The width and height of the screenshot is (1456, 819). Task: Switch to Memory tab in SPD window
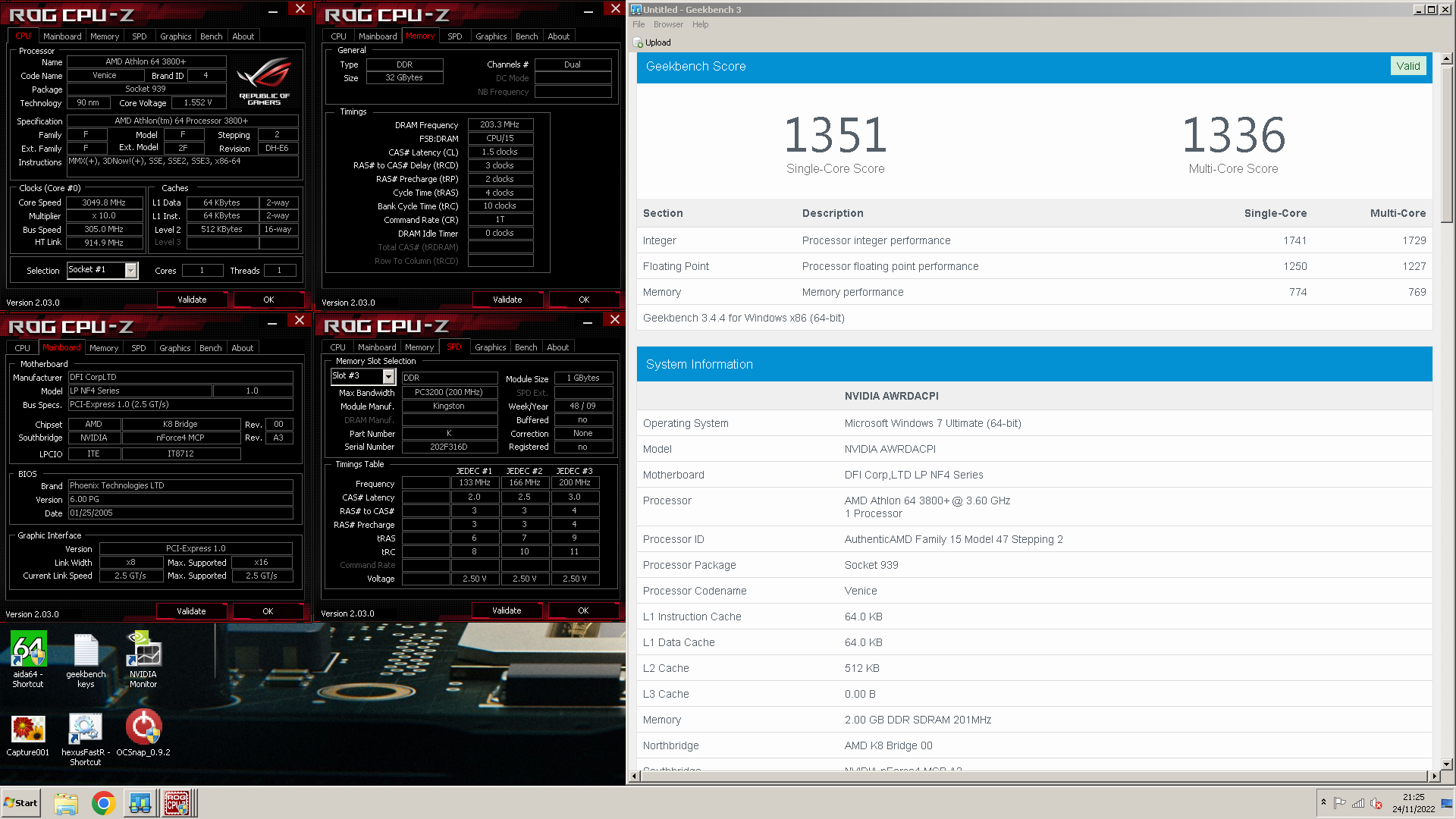[419, 347]
